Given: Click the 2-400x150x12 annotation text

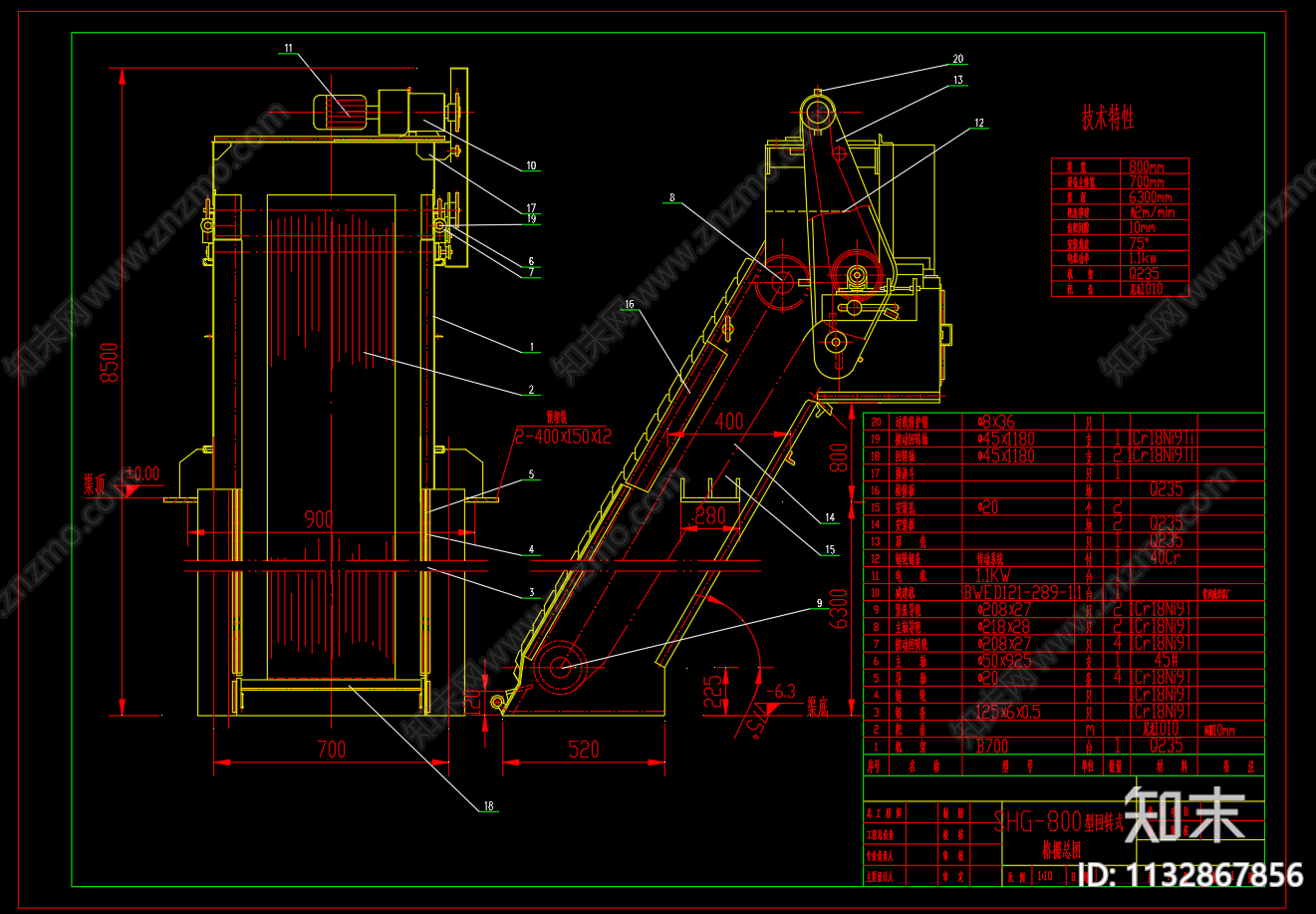Looking at the screenshot, I should point(563,437).
